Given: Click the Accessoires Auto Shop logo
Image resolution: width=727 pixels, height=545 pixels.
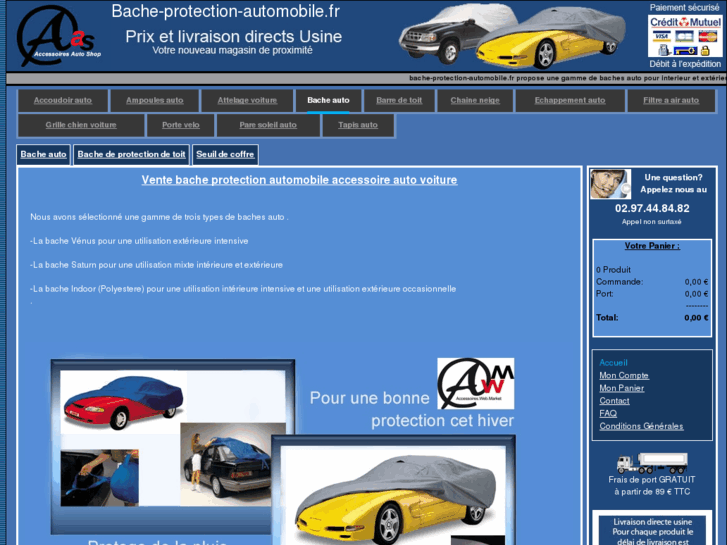Looking at the screenshot, I should (x=57, y=35).
